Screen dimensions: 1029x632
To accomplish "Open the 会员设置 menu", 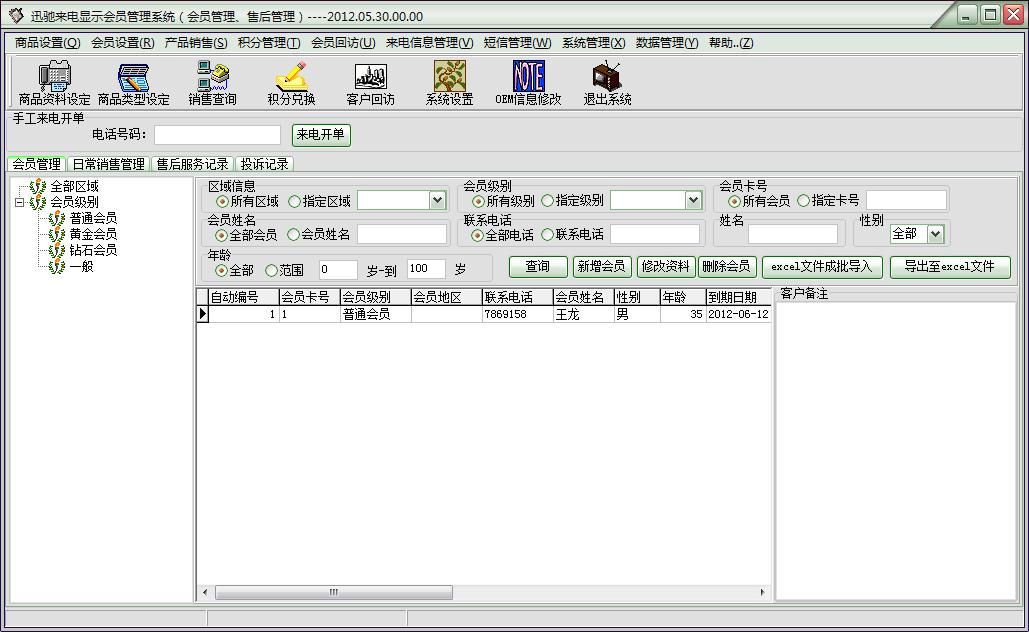I will [122, 43].
